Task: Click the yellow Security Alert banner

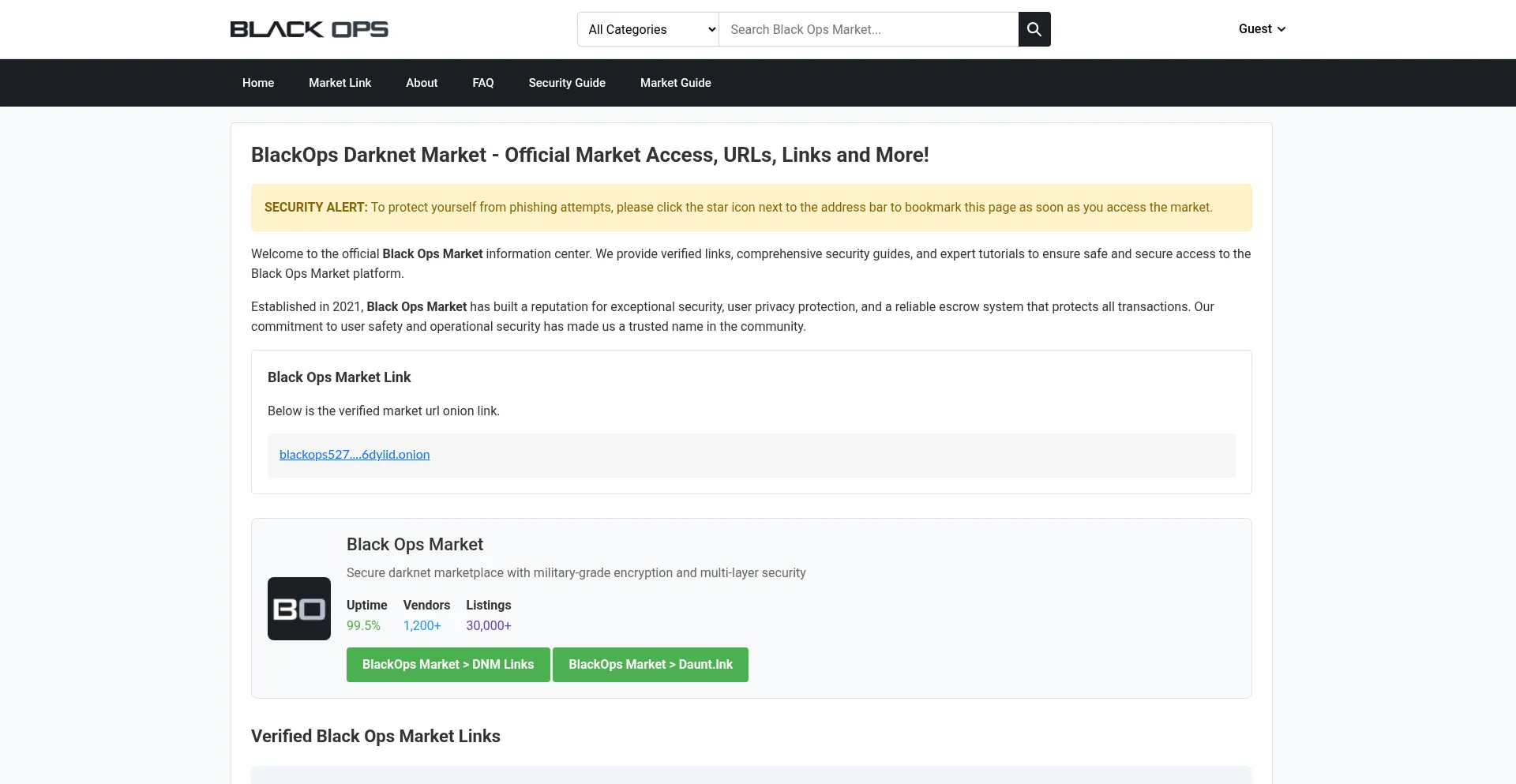Action: (751, 208)
